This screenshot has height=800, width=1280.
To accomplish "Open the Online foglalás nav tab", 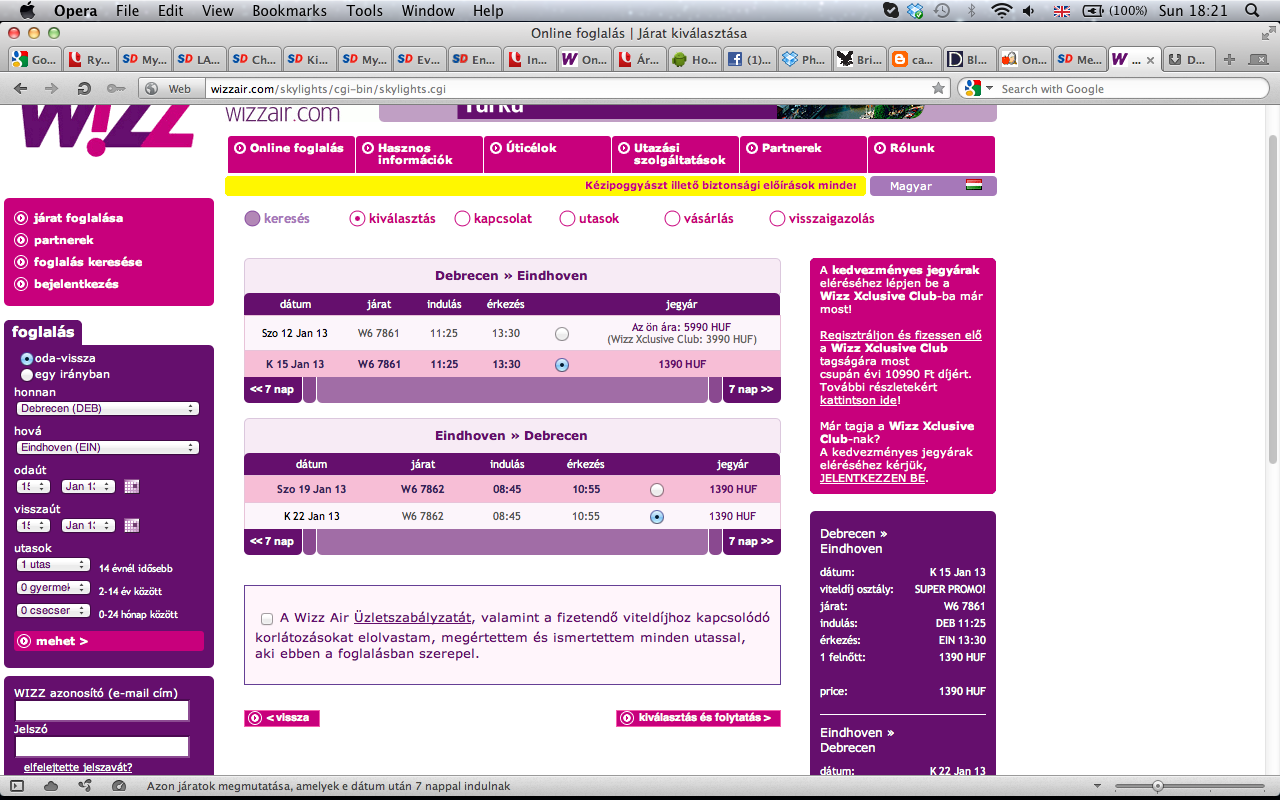I will [x=291, y=155].
